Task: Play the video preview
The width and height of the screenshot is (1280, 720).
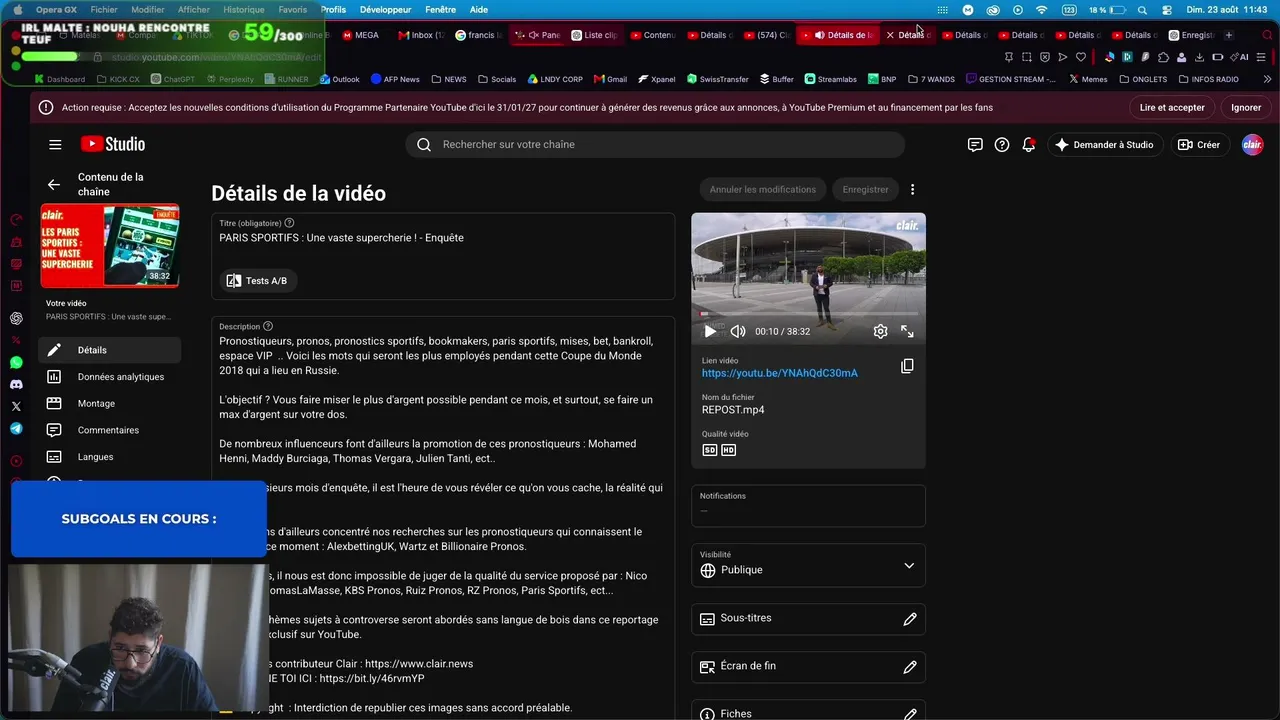Action: tap(710, 331)
